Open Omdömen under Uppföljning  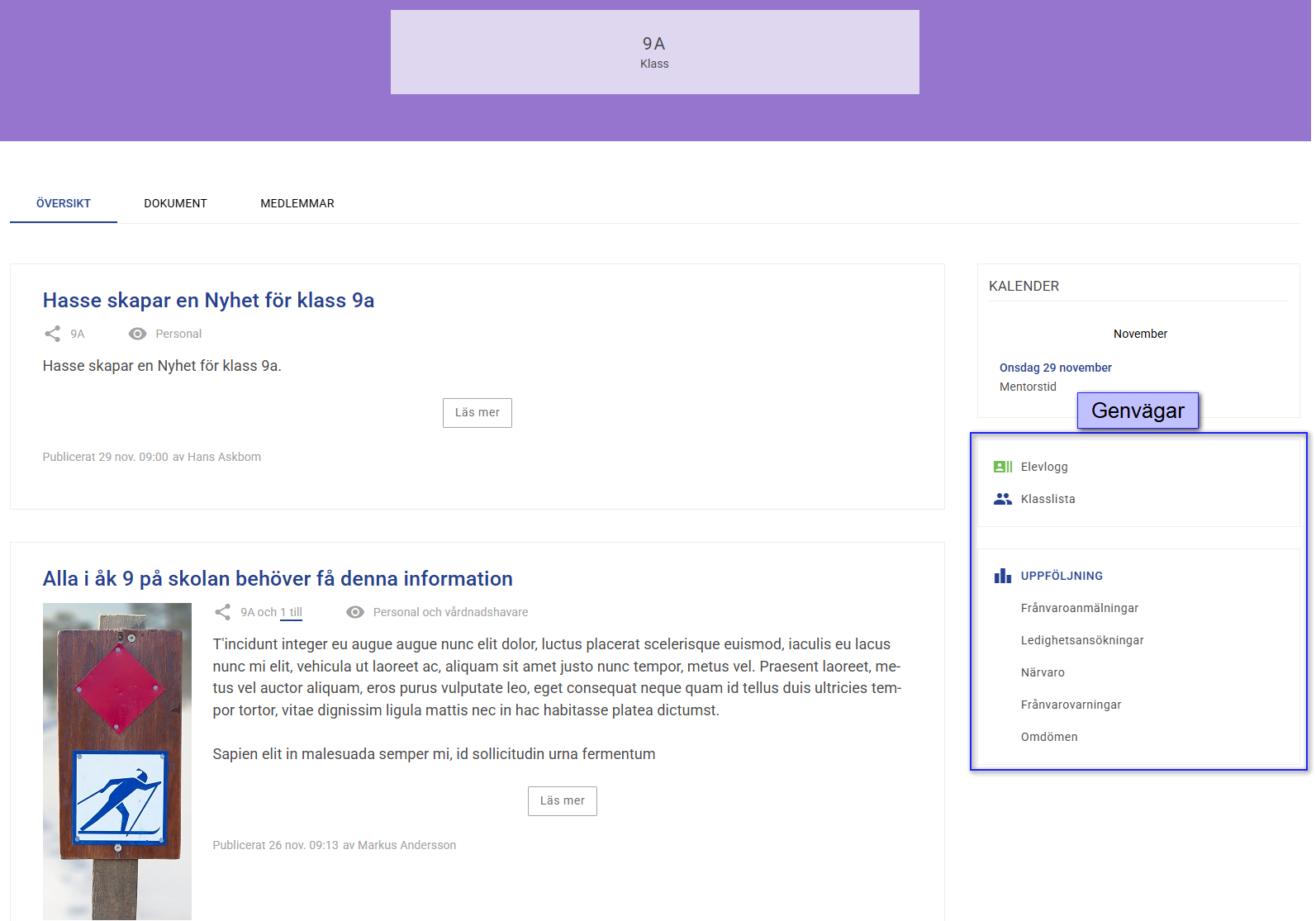(x=1049, y=737)
